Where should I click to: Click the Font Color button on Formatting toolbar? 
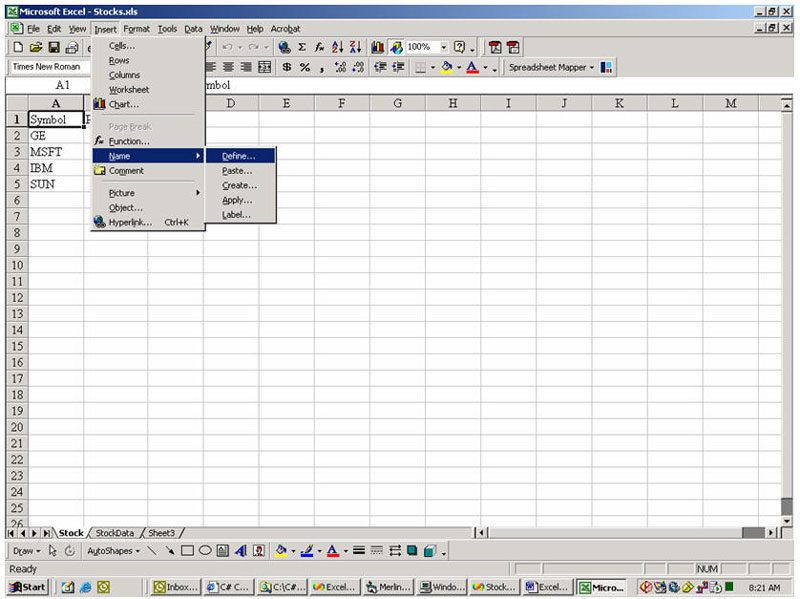click(472, 67)
